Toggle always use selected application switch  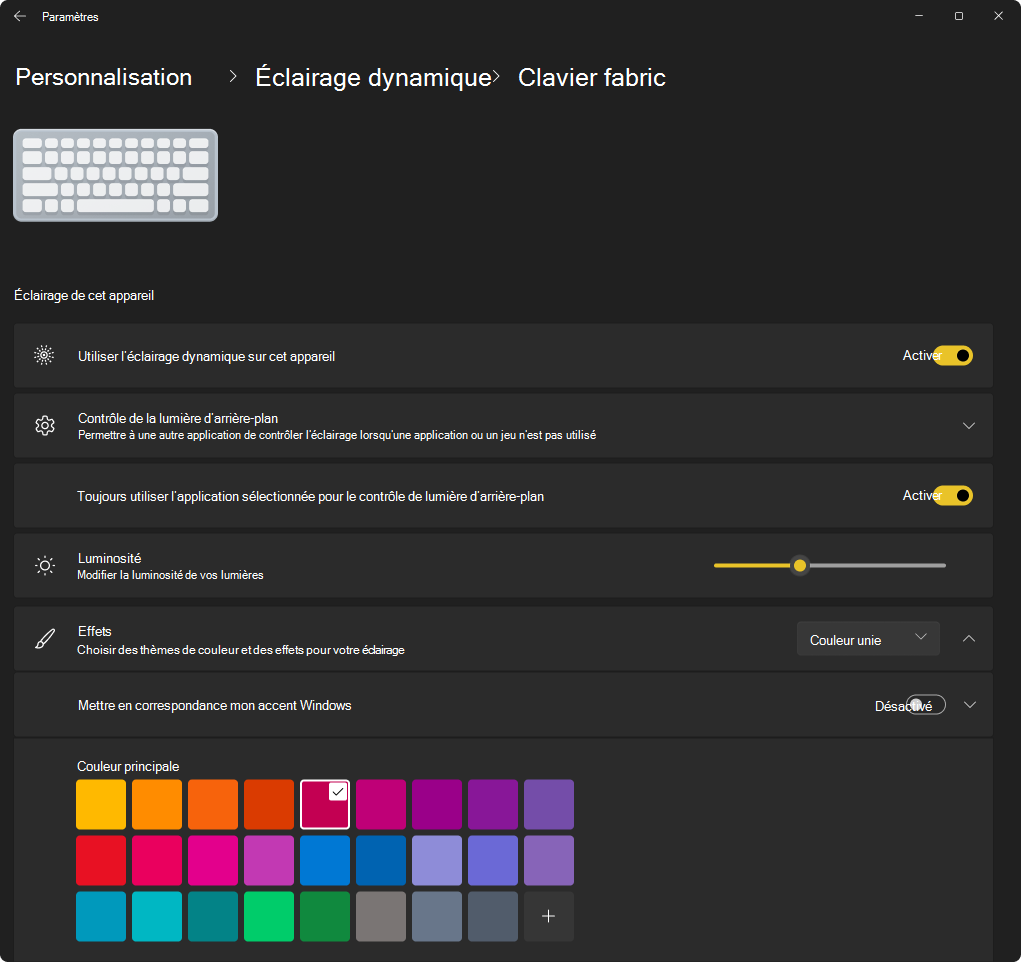(x=953, y=496)
